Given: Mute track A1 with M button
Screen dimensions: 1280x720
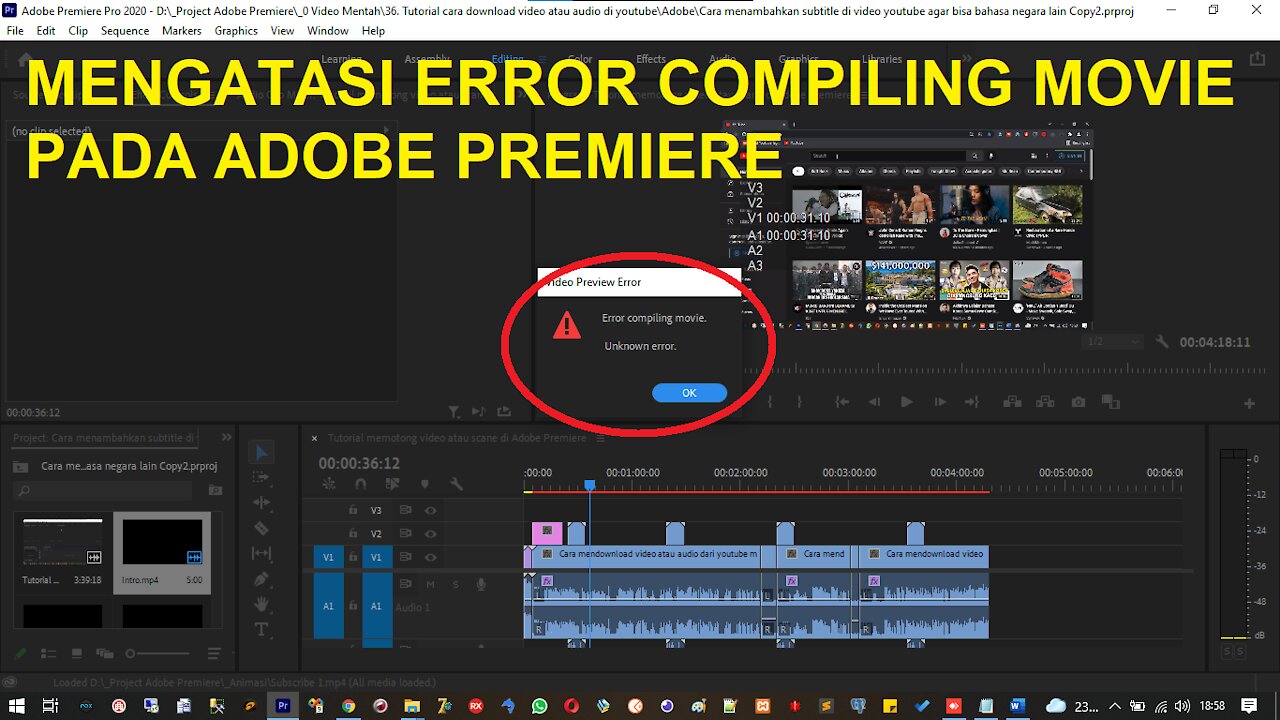Looking at the screenshot, I should pyautogui.click(x=431, y=584).
